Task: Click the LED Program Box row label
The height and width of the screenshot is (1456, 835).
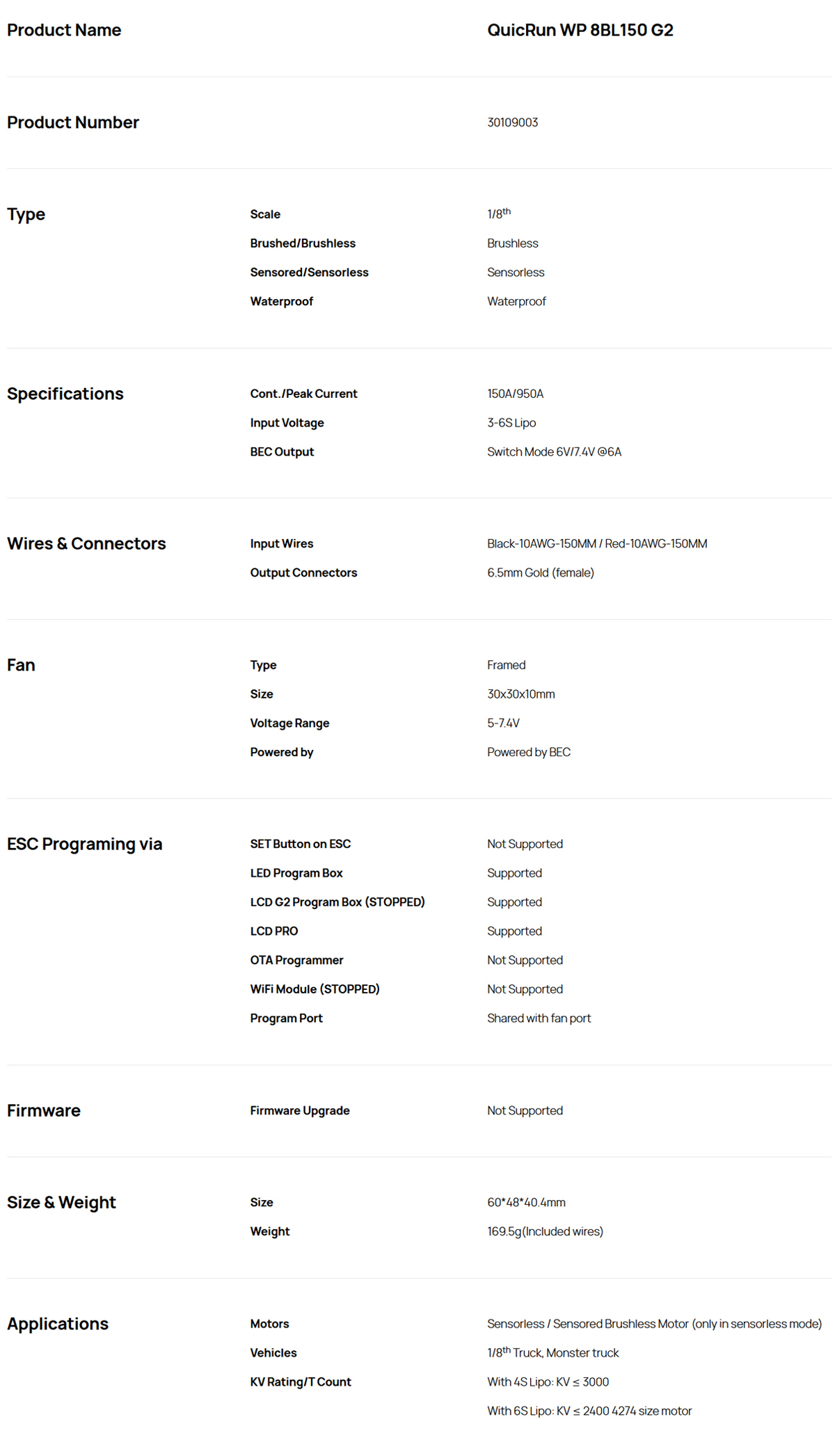Action: pos(296,873)
